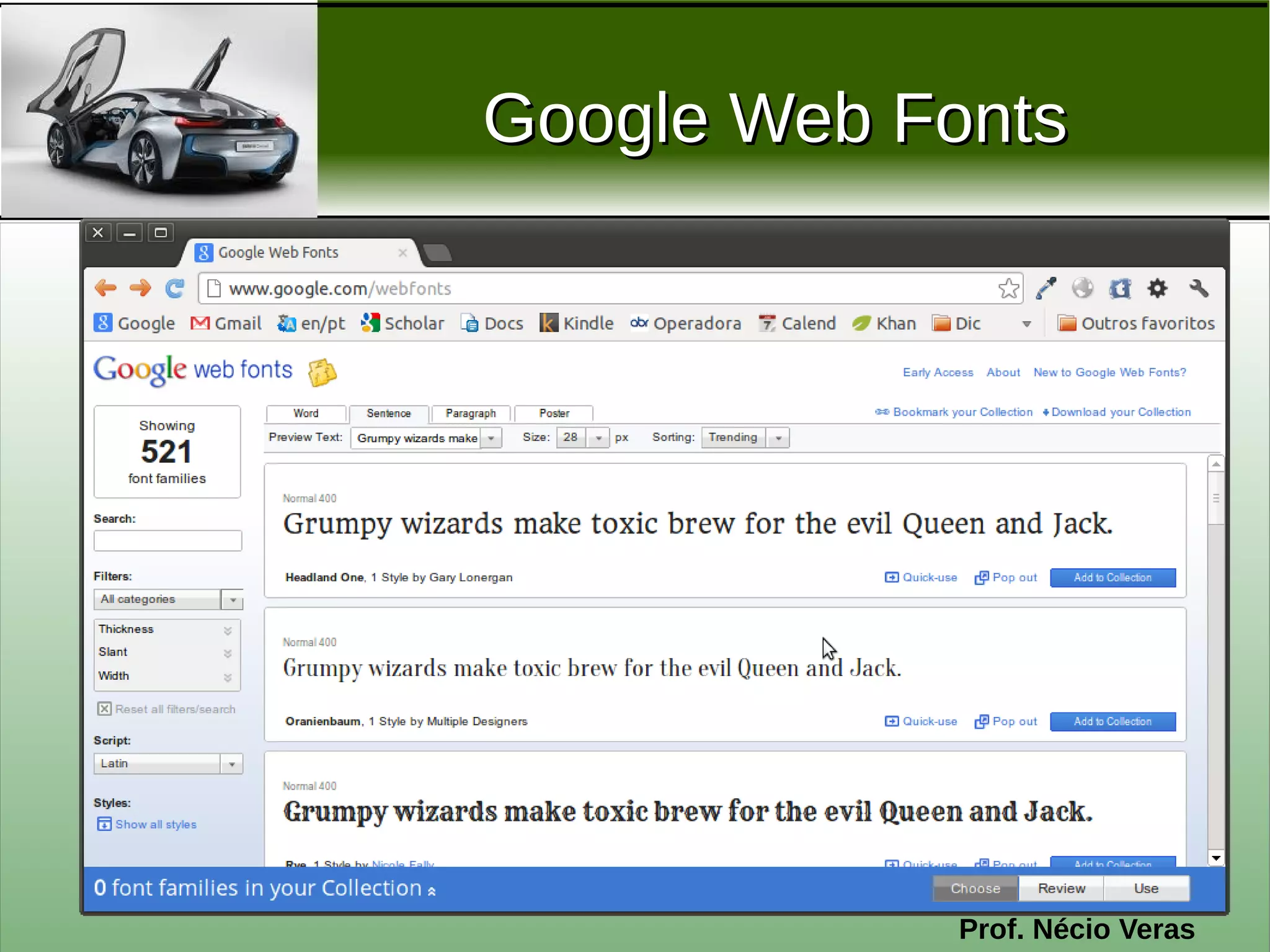Viewport: 1270px width, 952px height.
Task: Expand Show all styles
Action: coord(147,824)
